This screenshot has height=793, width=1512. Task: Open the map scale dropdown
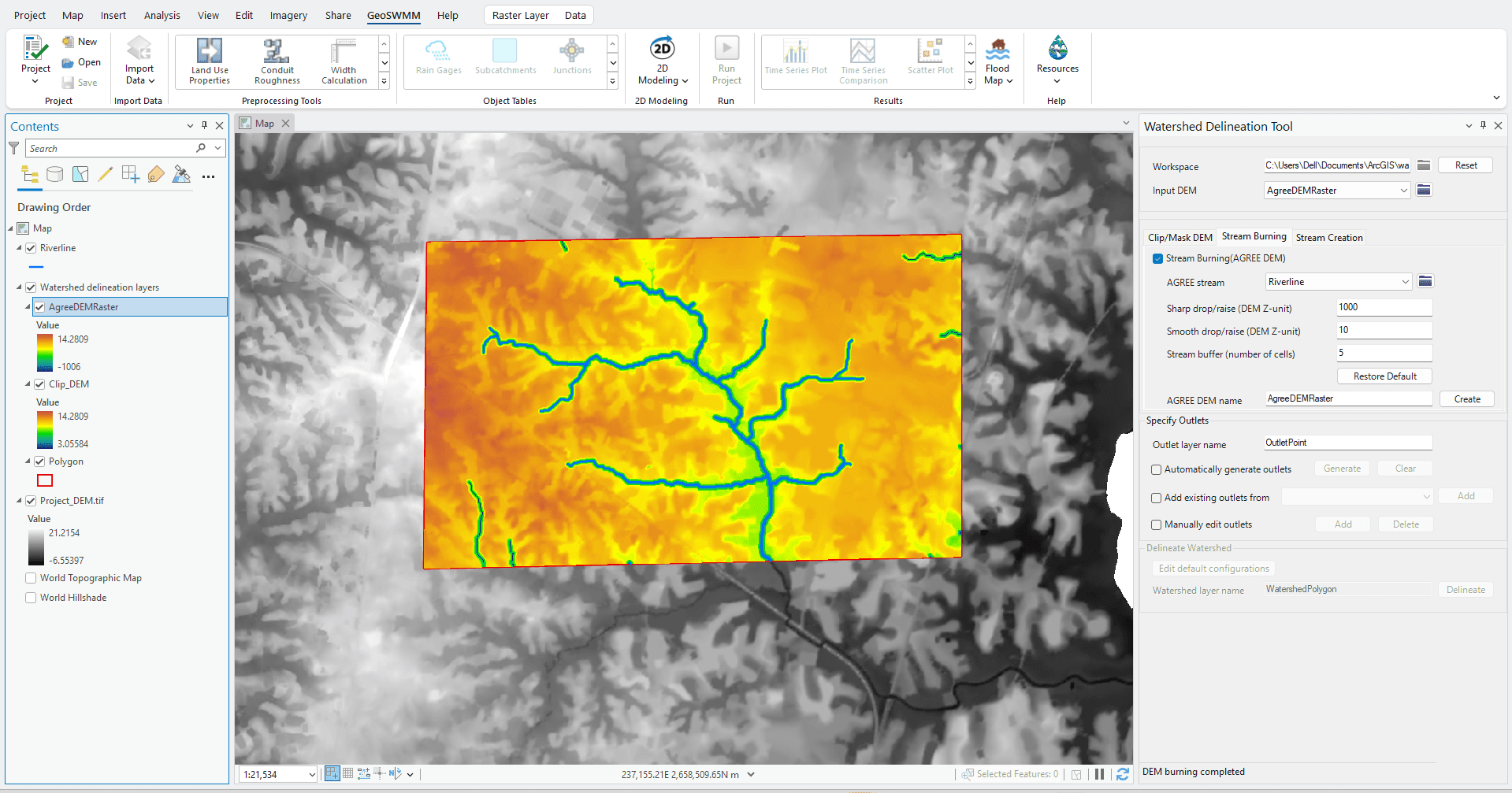pyautogui.click(x=312, y=775)
